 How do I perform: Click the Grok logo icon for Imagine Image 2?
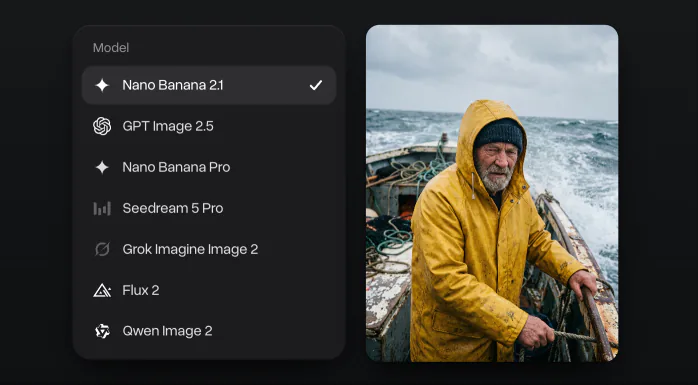click(x=102, y=249)
